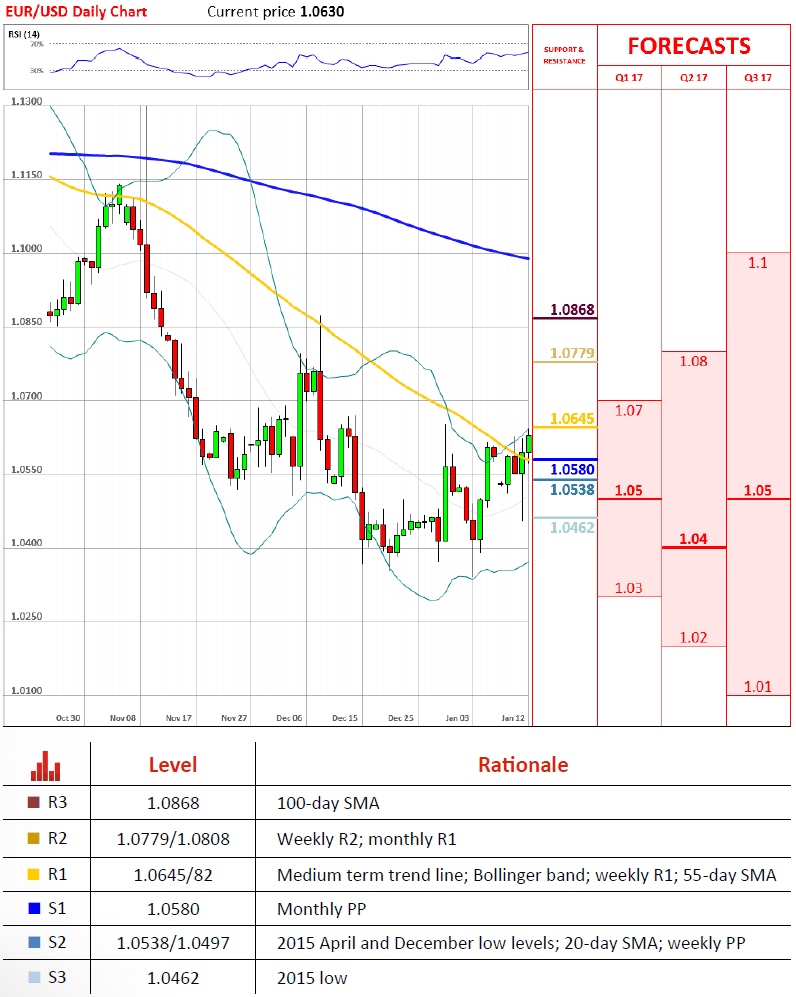The height and width of the screenshot is (997, 796).
Task: Click the 1.02 forecast value in Q2 17
Action: (694, 638)
